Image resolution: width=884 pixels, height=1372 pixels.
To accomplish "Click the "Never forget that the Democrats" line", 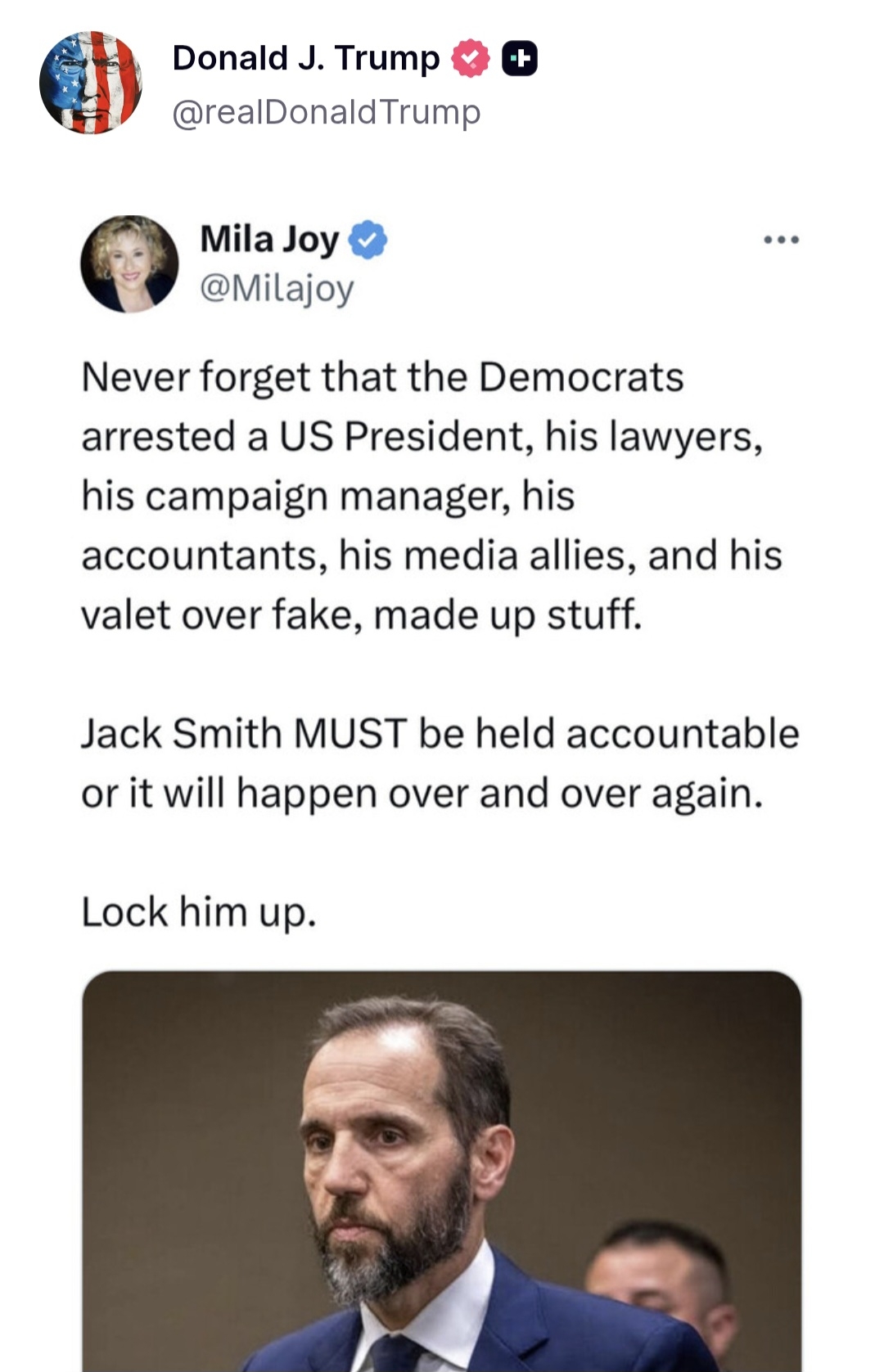I will [382, 378].
